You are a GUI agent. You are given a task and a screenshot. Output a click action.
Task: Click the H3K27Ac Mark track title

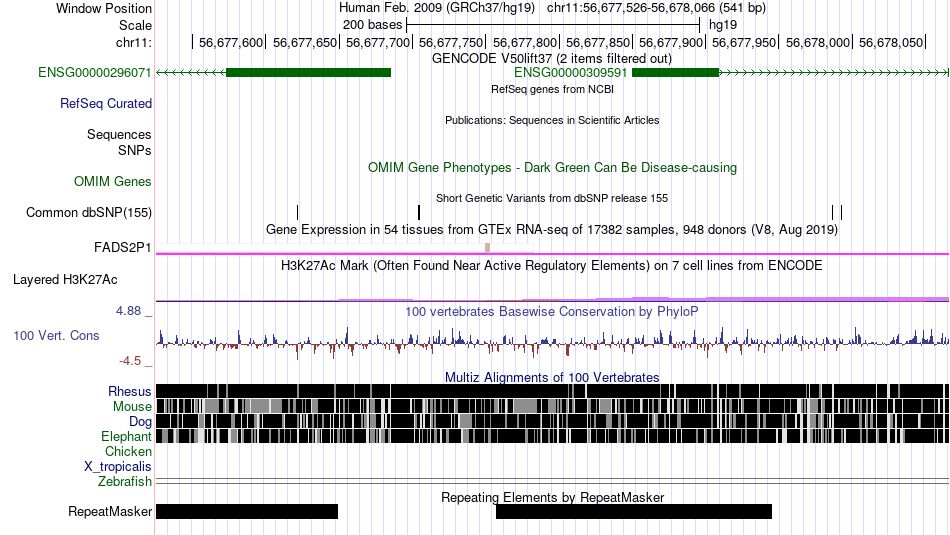point(552,265)
